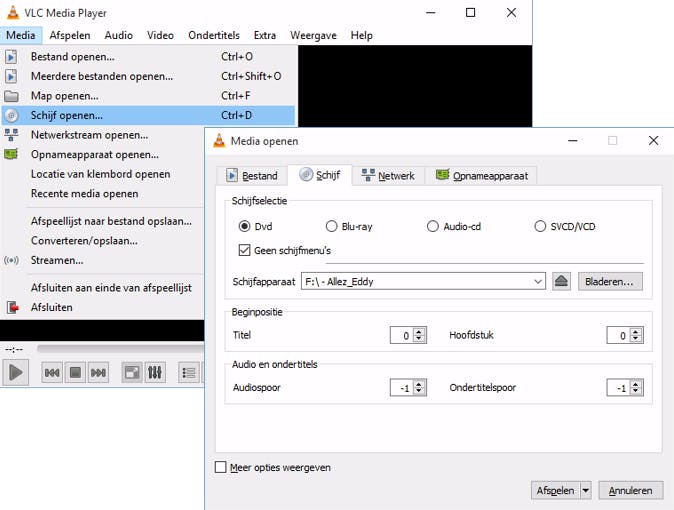Image resolution: width=674 pixels, height=510 pixels.
Task: Click the Hoofdstuk spinner arrows
Action: tap(636, 335)
